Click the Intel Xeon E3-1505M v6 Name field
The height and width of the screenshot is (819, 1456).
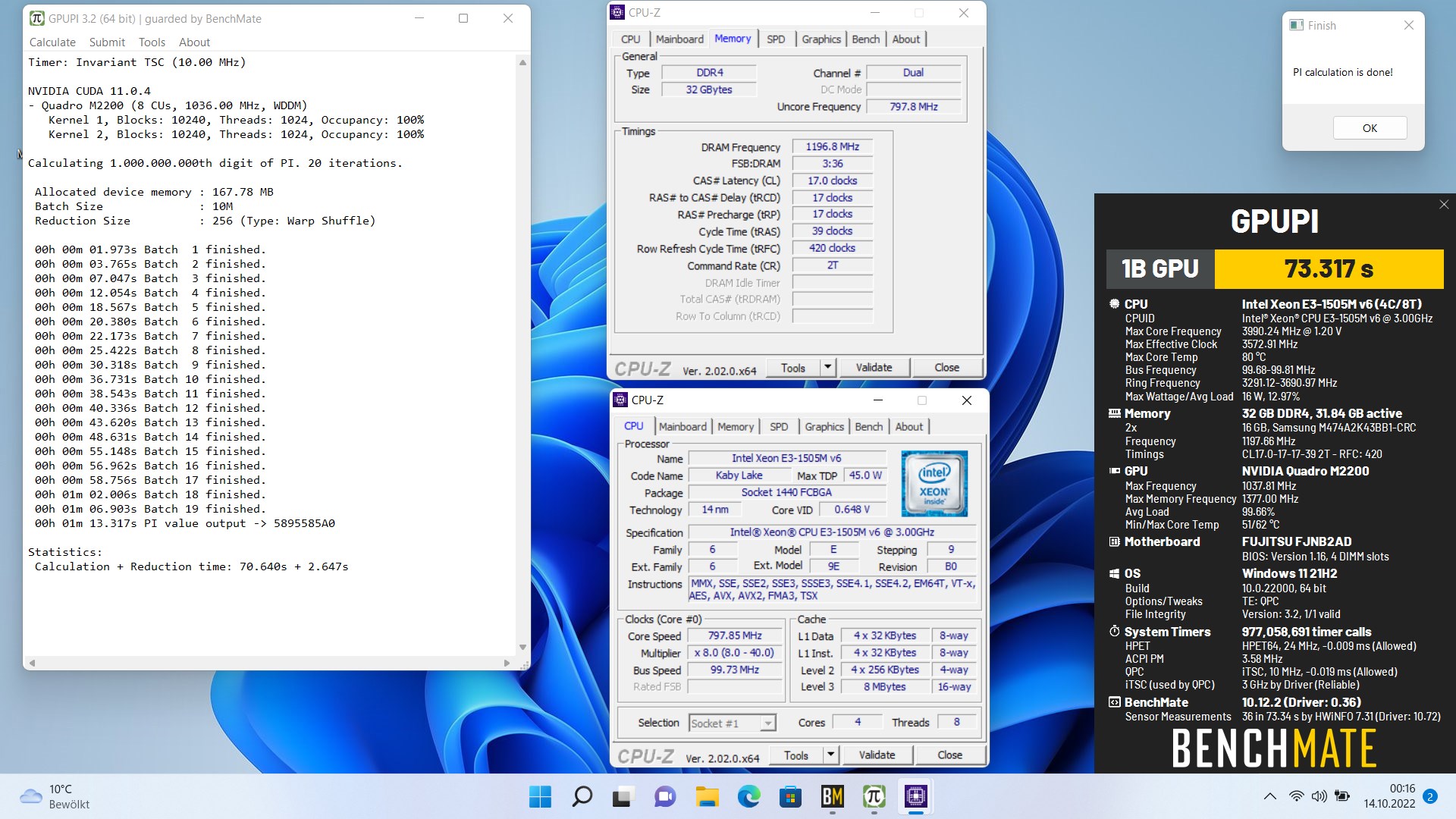tap(786, 458)
